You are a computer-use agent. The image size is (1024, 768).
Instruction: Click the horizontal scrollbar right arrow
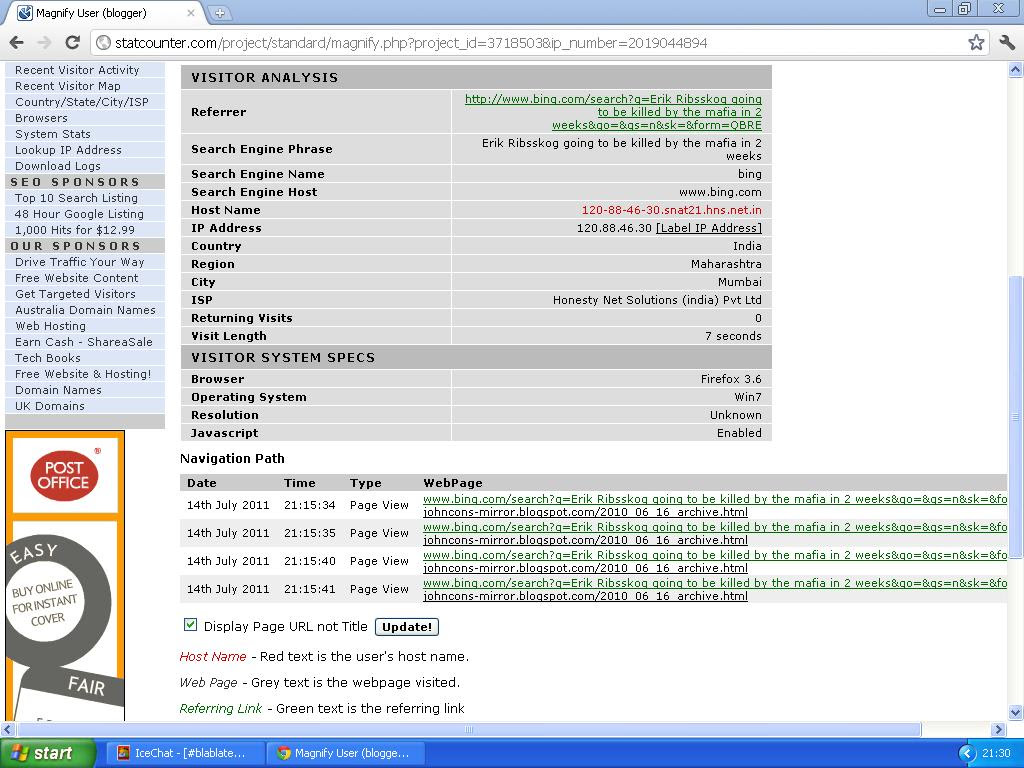(x=999, y=729)
